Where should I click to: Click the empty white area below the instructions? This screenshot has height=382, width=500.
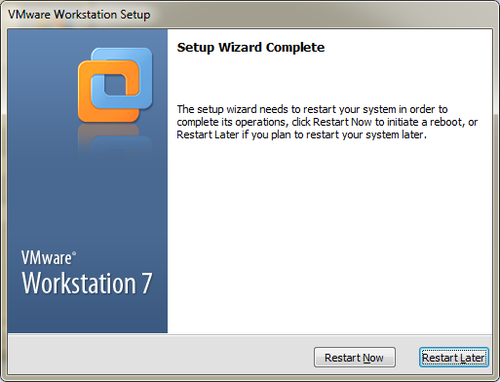pyautogui.click(x=329, y=233)
